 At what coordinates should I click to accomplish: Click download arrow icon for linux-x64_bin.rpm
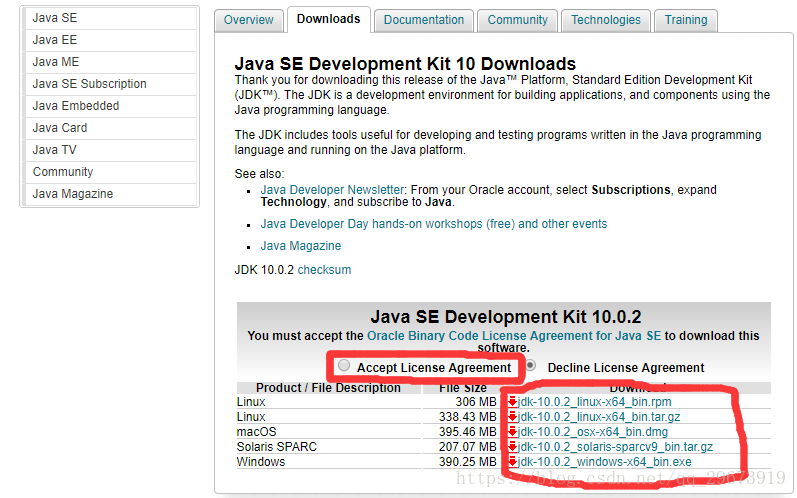click(512, 402)
